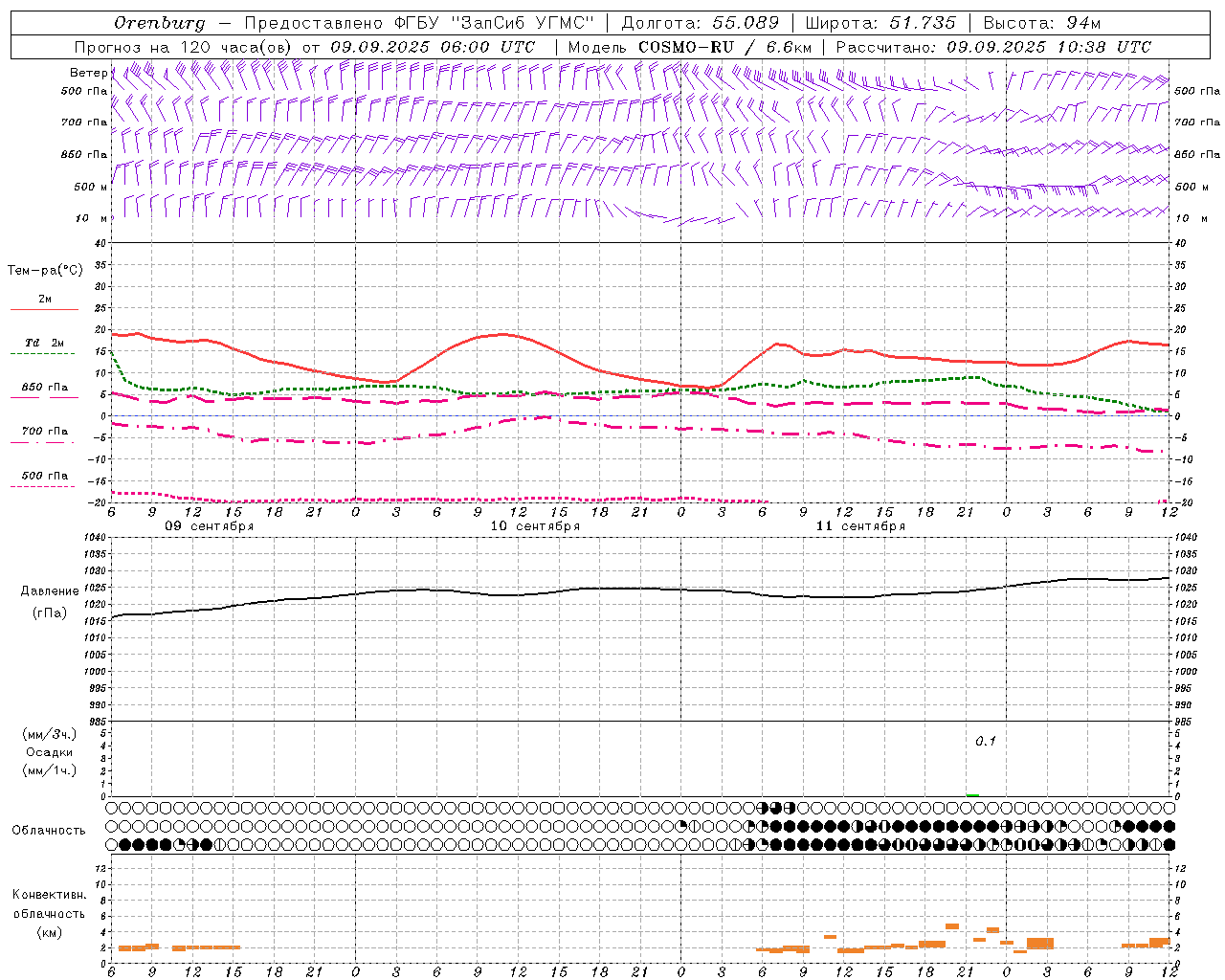Click the Долгота: 55.089 value

click(x=701, y=23)
